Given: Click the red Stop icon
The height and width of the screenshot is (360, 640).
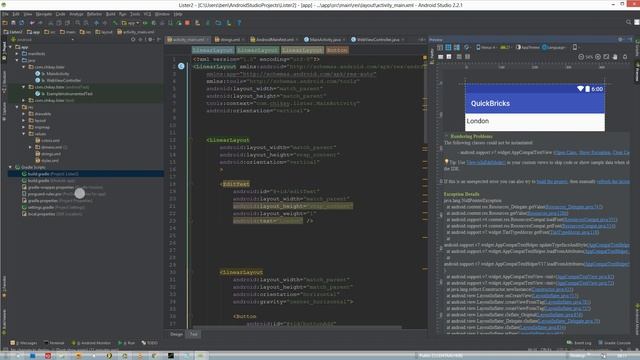Looking at the screenshot, I should tap(187, 23).
